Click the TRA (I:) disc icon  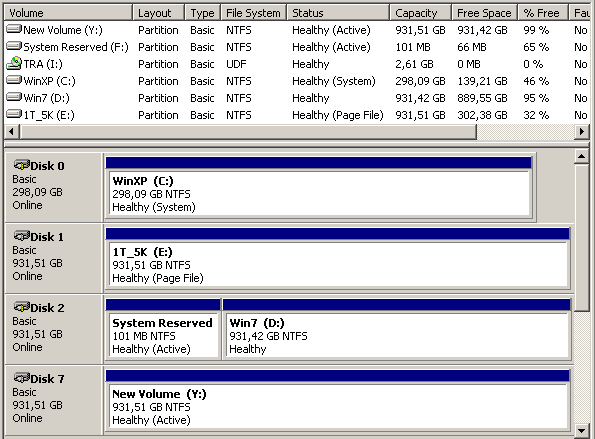pyautogui.click(x=14, y=63)
